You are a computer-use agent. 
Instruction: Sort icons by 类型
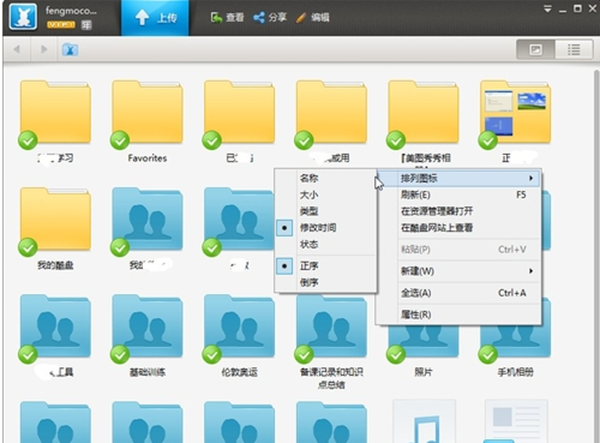326,211
